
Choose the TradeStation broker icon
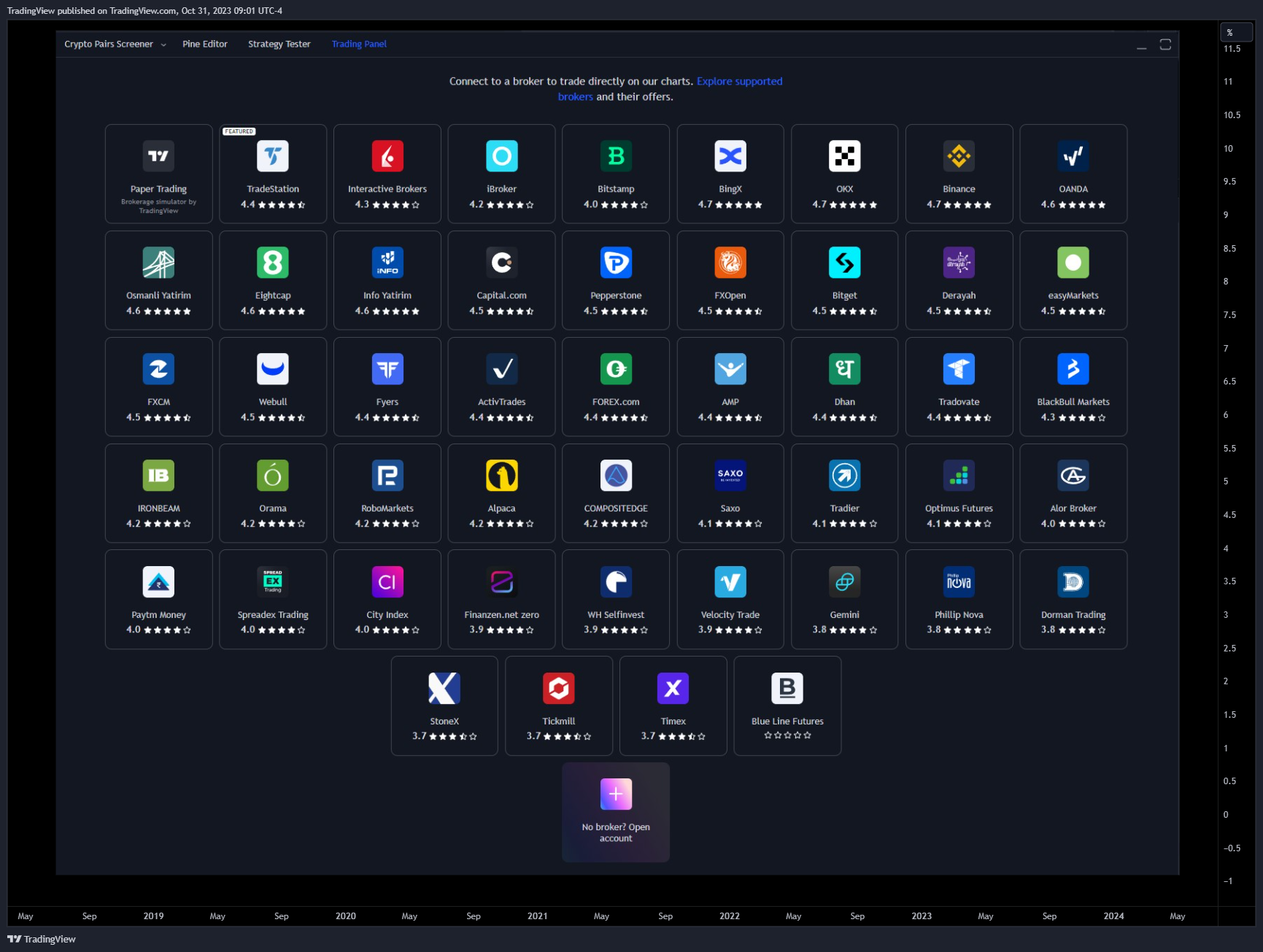click(273, 156)
